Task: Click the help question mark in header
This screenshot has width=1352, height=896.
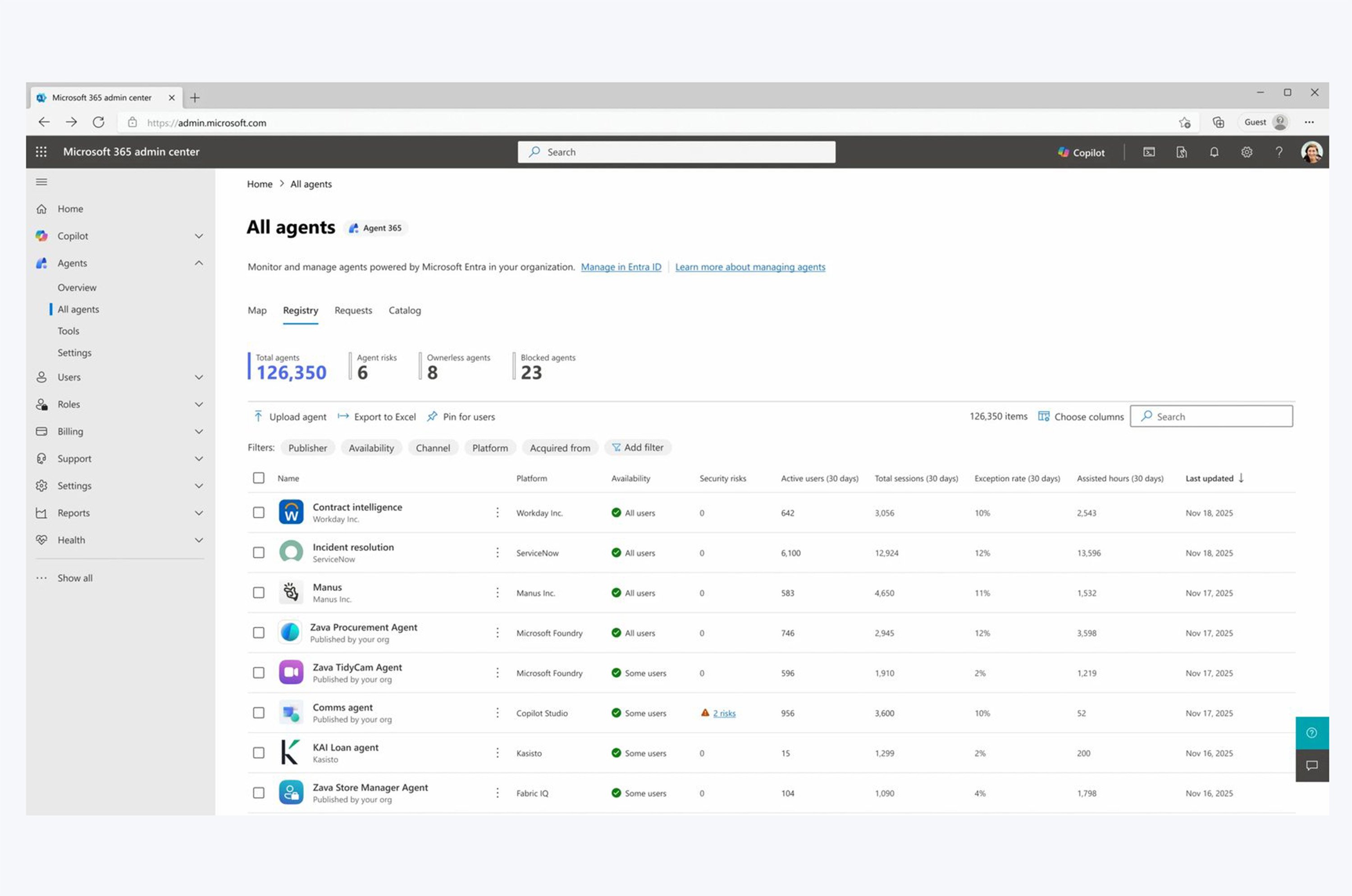Action: pos(1279,152)
